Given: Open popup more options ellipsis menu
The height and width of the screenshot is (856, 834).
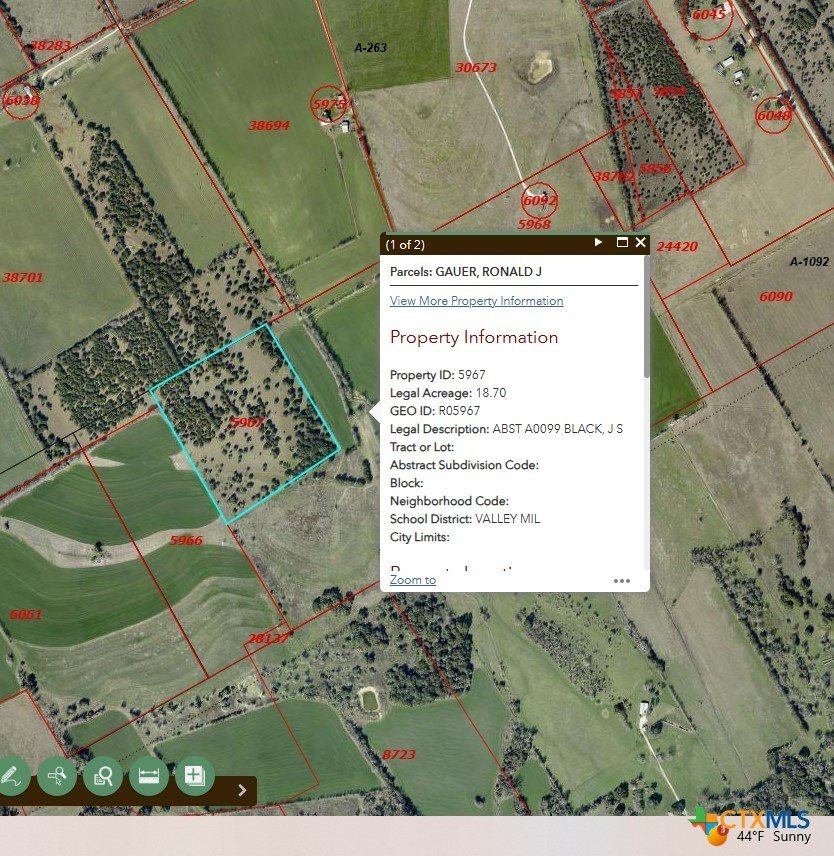Looking at the screenshot, I should coord(622,580).
